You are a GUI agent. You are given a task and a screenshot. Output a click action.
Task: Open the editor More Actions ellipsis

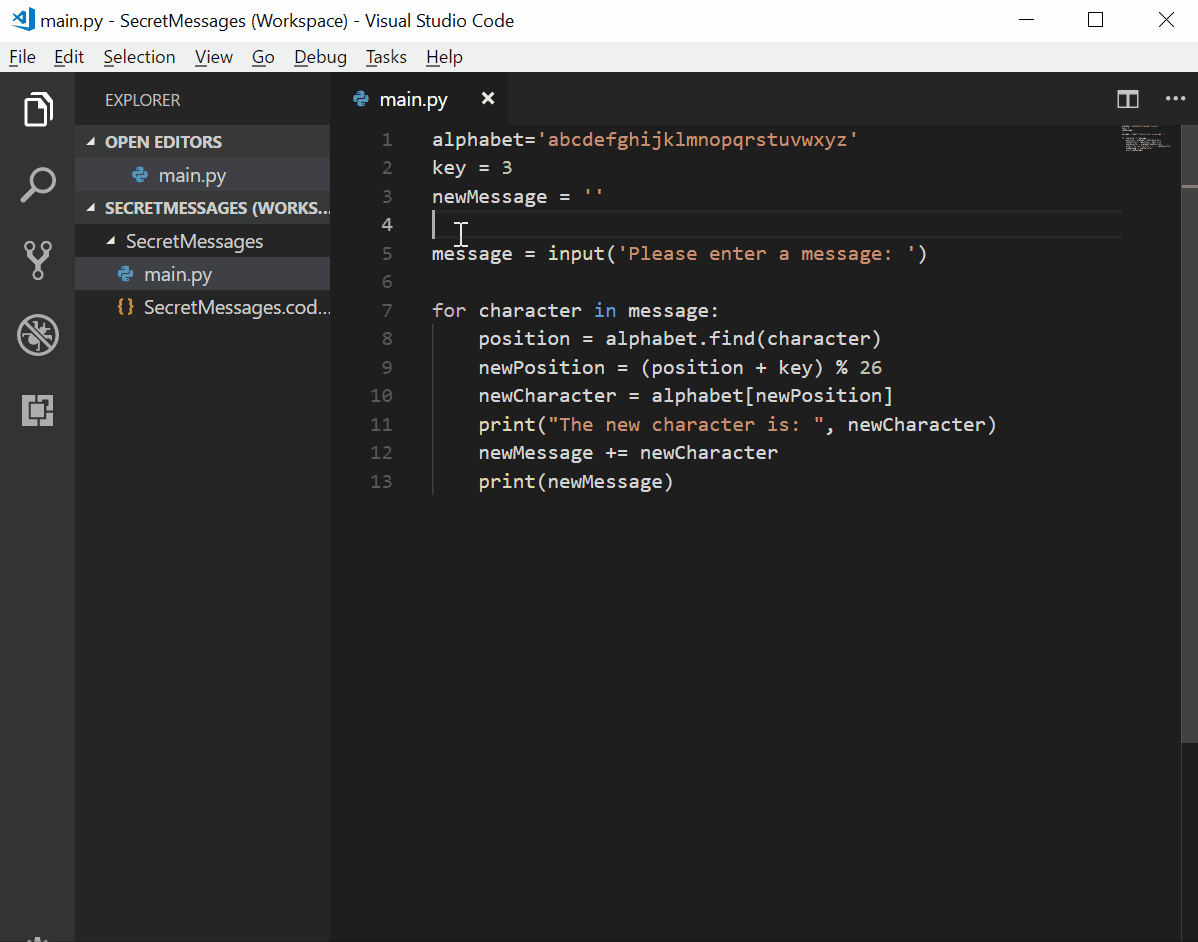click(x=1175, y=99)
